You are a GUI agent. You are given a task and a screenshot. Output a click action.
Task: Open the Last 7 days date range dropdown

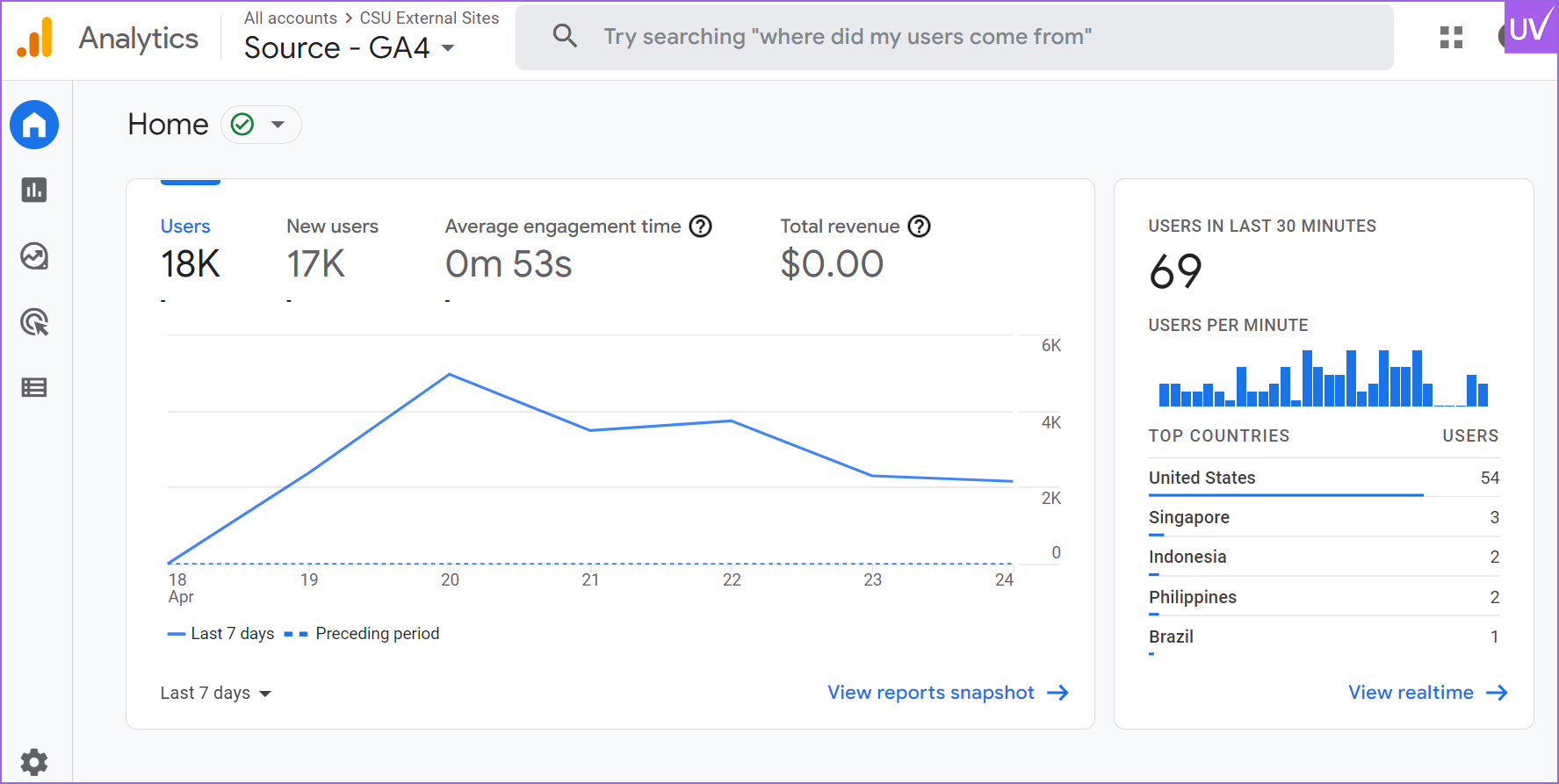[x=215, y=693]
